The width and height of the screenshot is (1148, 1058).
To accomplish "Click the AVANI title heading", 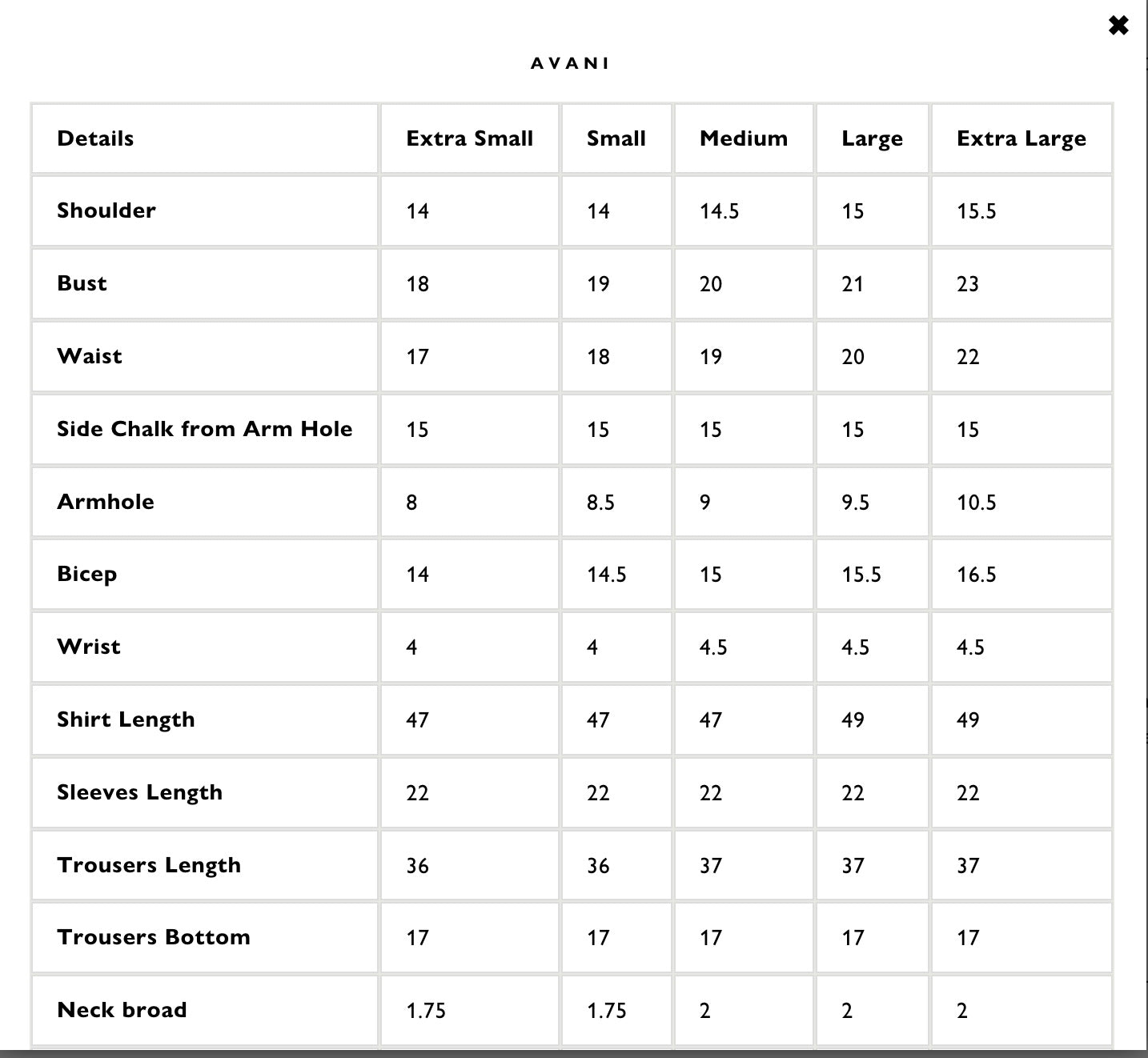I will click(x=570, y=63).
